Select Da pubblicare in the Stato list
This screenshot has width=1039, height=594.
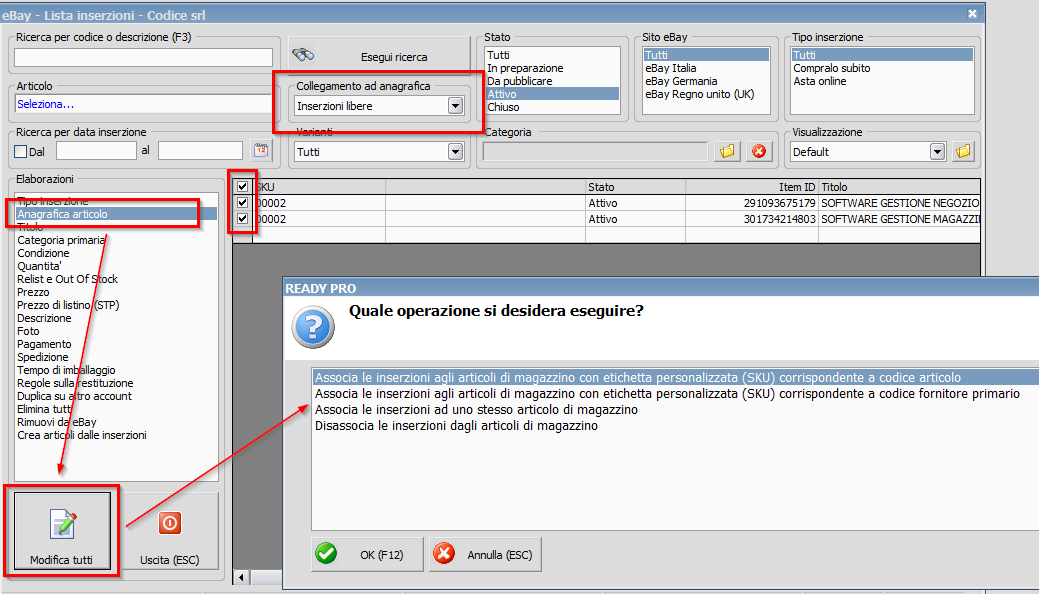[x=553, y=81]
